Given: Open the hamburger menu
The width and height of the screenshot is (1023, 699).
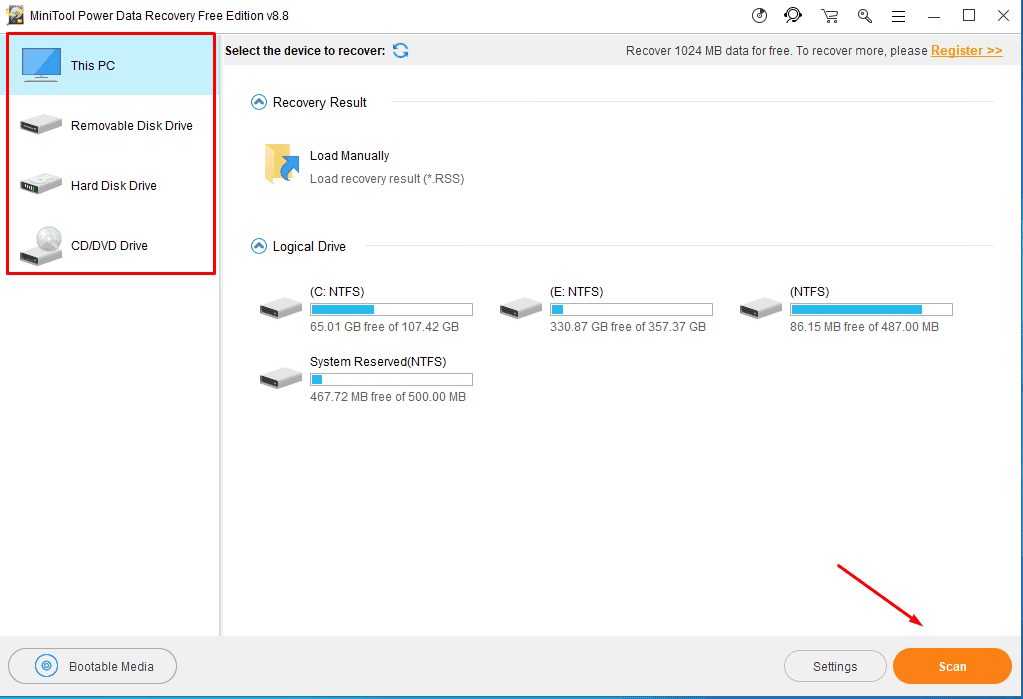Looking at the screenshot, I should (899, 16).
